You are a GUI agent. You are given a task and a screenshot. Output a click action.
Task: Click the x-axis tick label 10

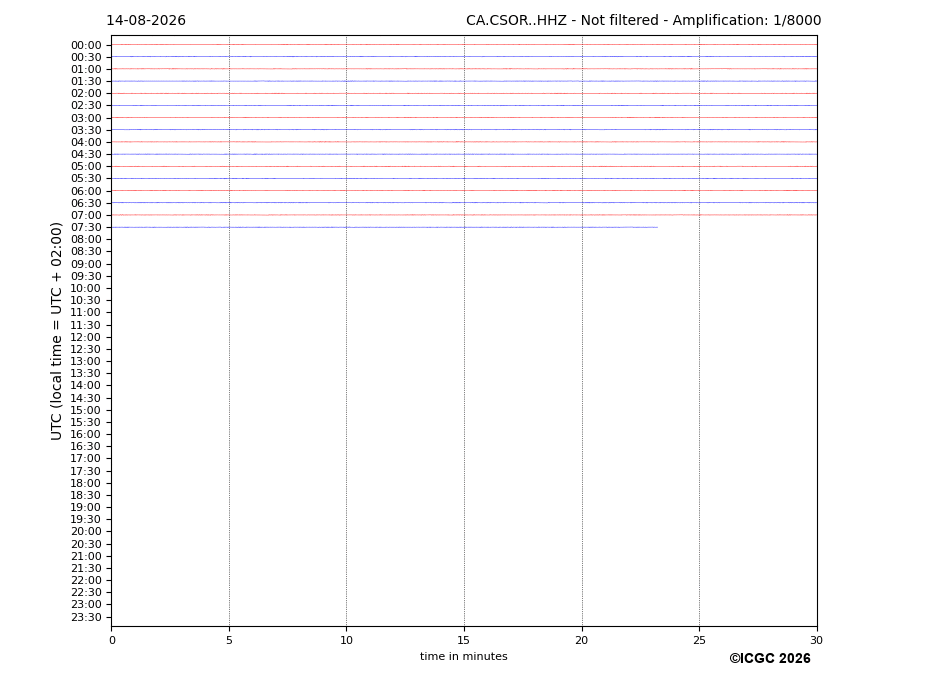pyautogui.click(x=346, y=640)
